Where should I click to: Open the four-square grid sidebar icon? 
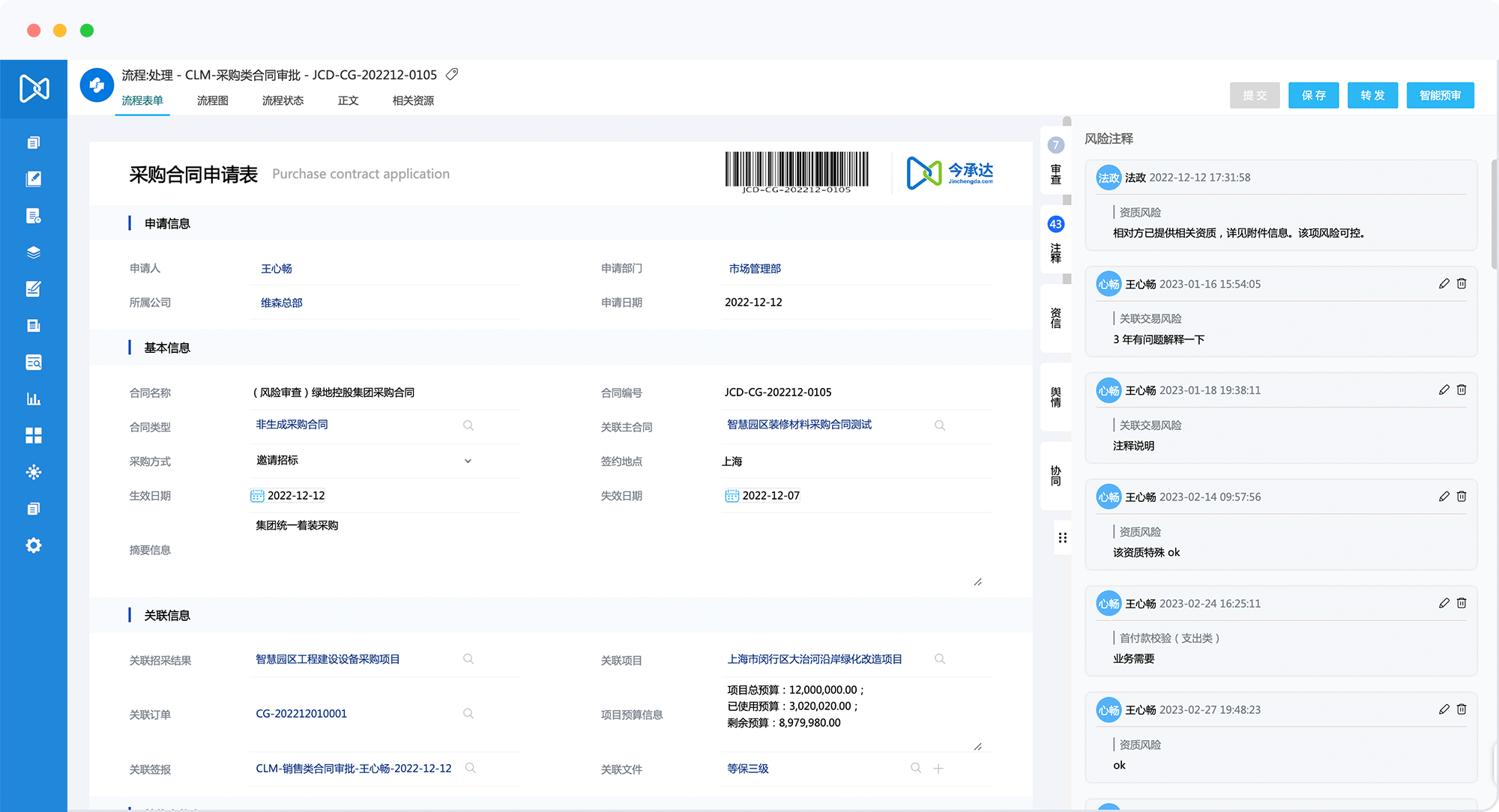pos(33,435)
